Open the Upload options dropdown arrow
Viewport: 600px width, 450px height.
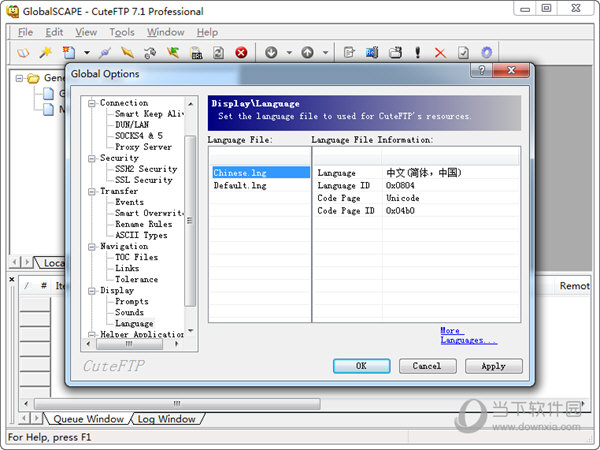pyautogui.click(x=325, y=52)
